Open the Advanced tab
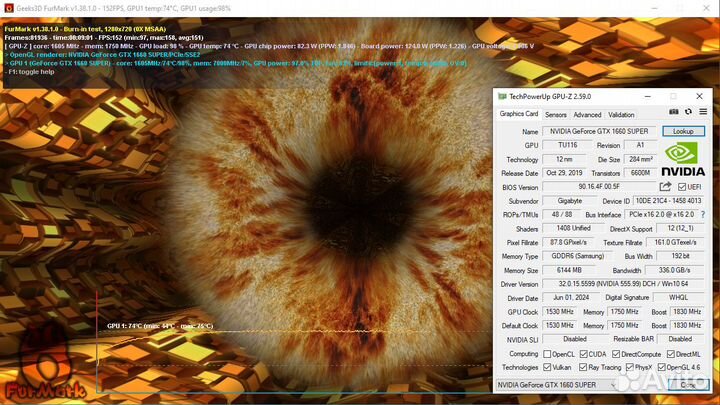 tap(587, 115)
